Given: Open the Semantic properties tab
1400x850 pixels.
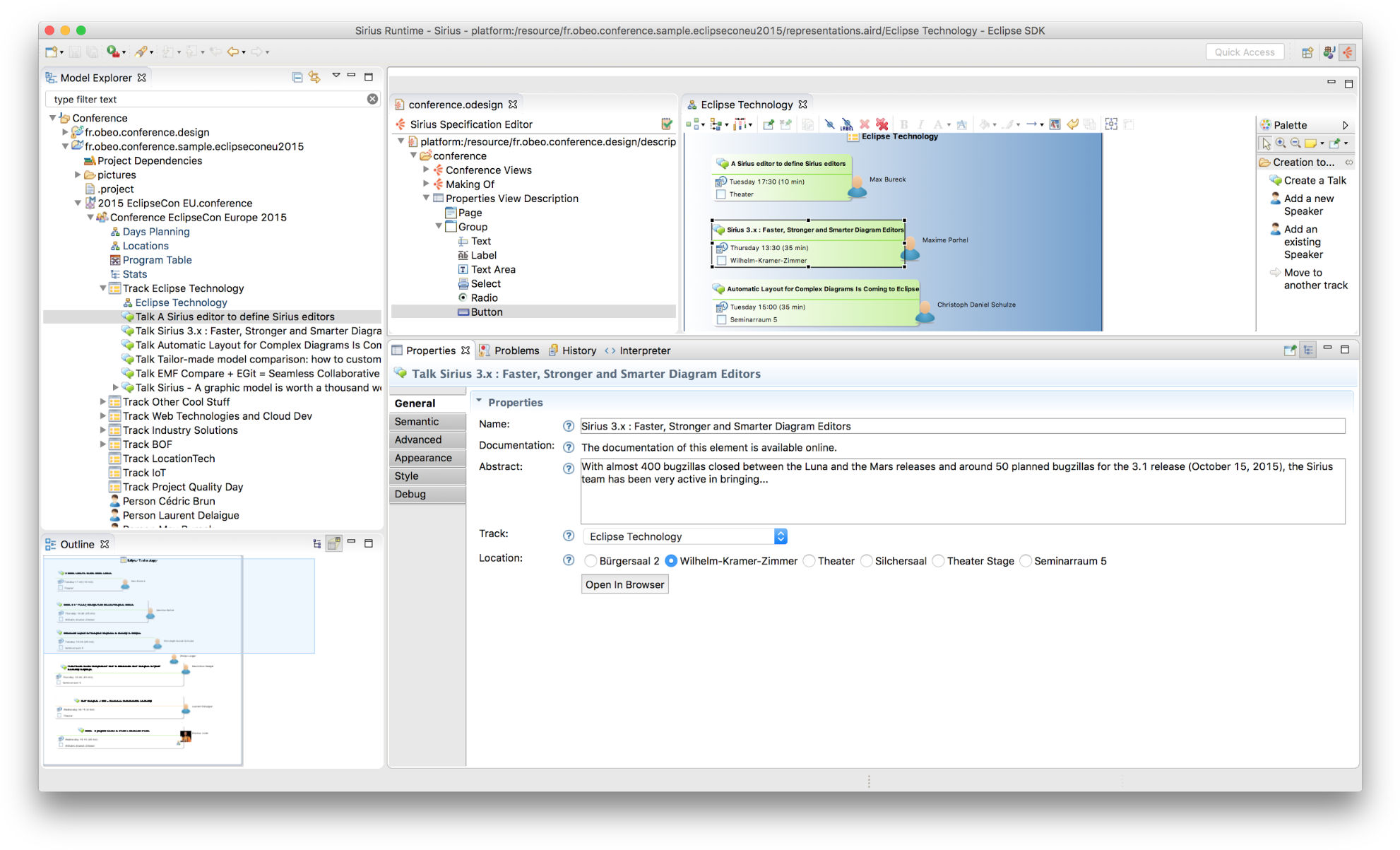Looking at the screenshot, I should pyautogui.click(x=427, y=421).
